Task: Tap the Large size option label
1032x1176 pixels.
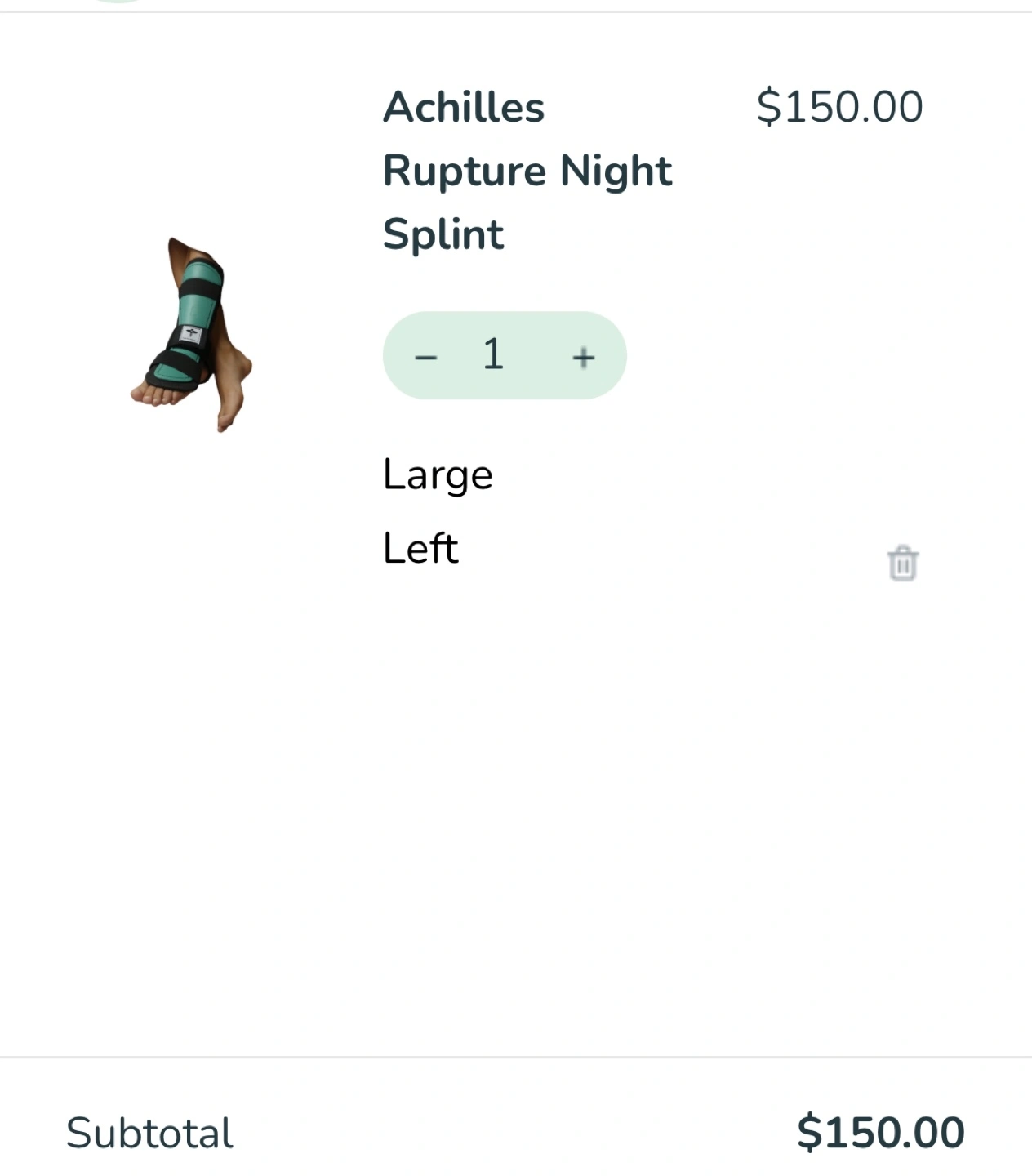Action: point(438,475)
